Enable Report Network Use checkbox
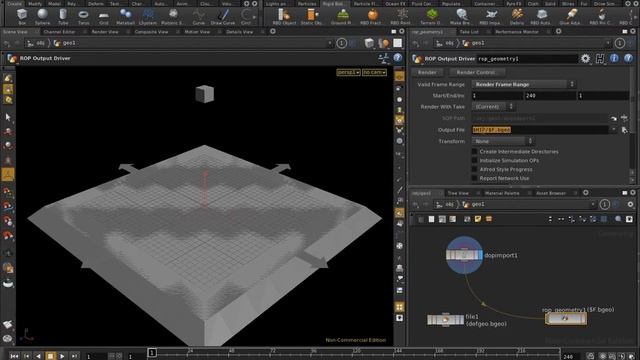 [x=474, y=178]
